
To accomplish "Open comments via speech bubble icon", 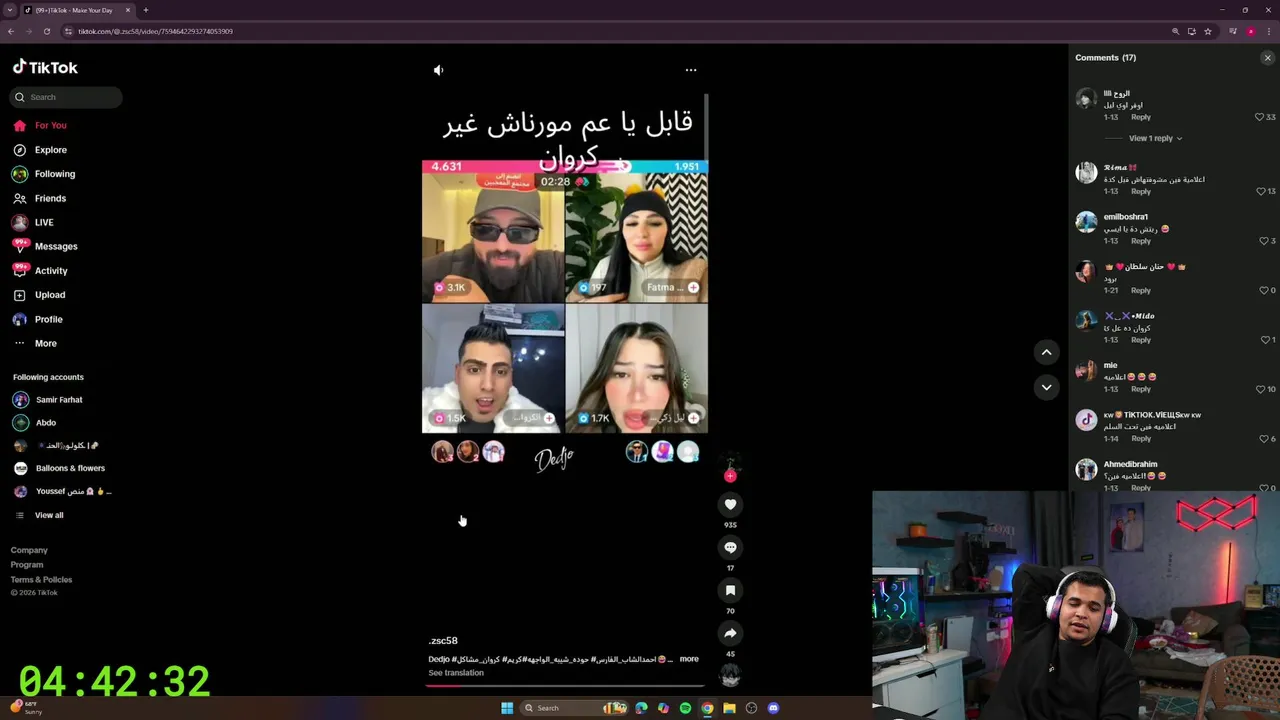I will click(730, 548).
